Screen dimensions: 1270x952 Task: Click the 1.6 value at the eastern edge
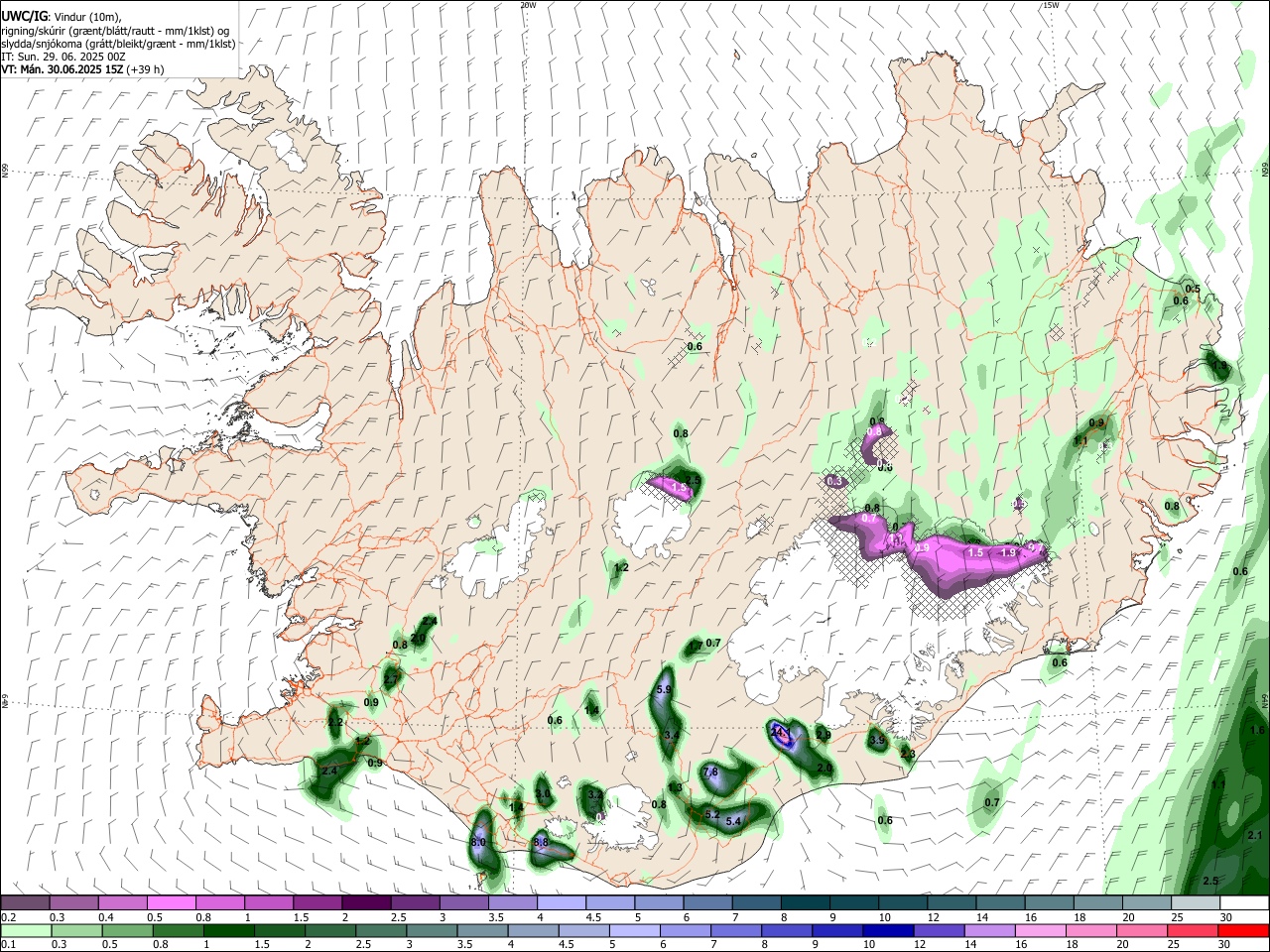coord(1258,730)
